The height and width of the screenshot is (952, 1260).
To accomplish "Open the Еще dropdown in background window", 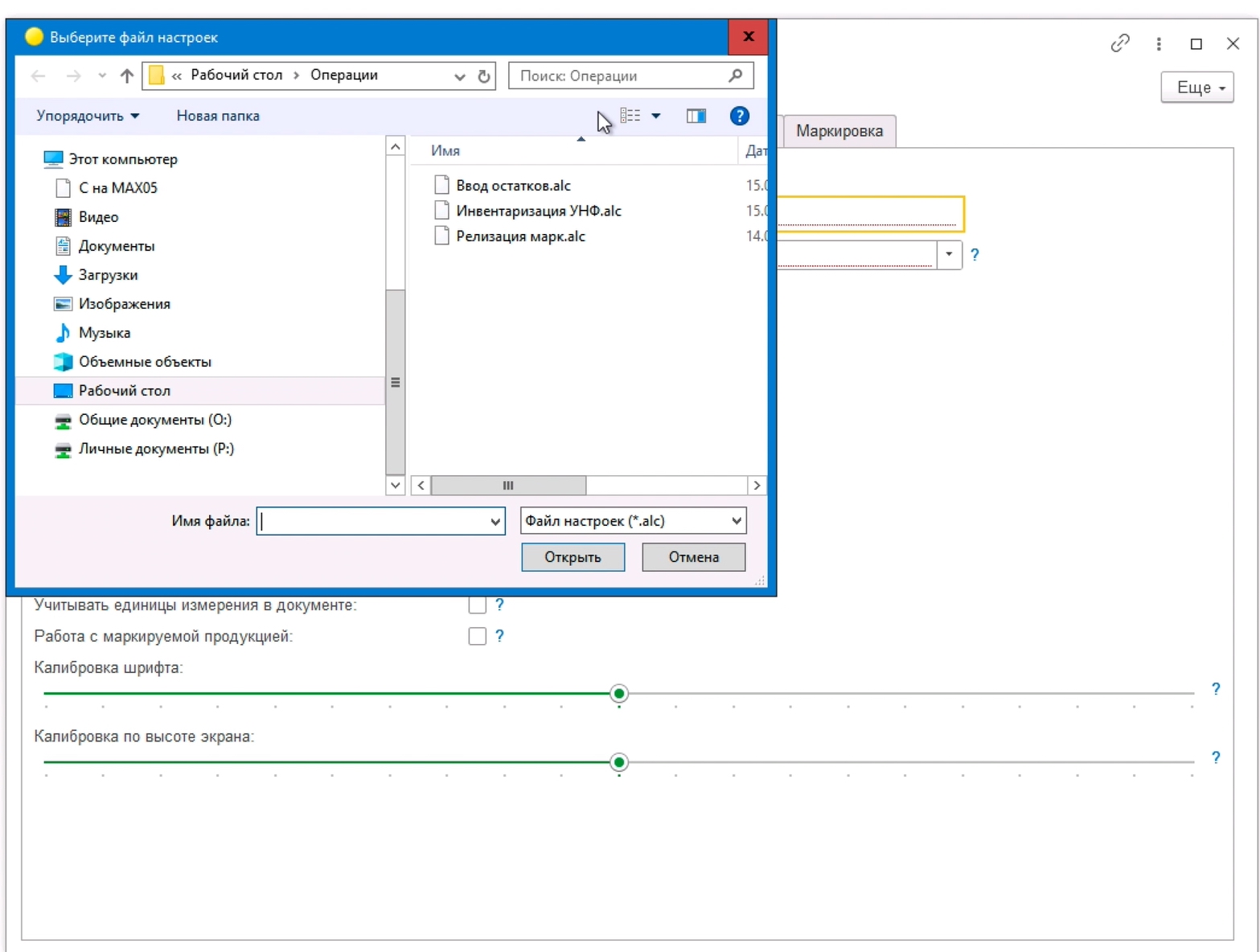I will coord(1197,87).
